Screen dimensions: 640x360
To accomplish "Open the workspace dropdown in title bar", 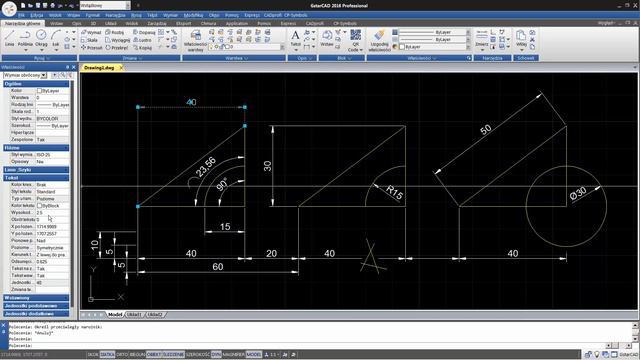I will [x=128, y=5].
